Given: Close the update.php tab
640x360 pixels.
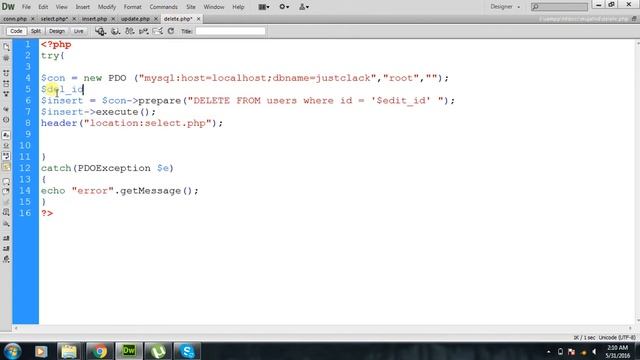Looking at the screenshot, I should (x=156, y=19).
